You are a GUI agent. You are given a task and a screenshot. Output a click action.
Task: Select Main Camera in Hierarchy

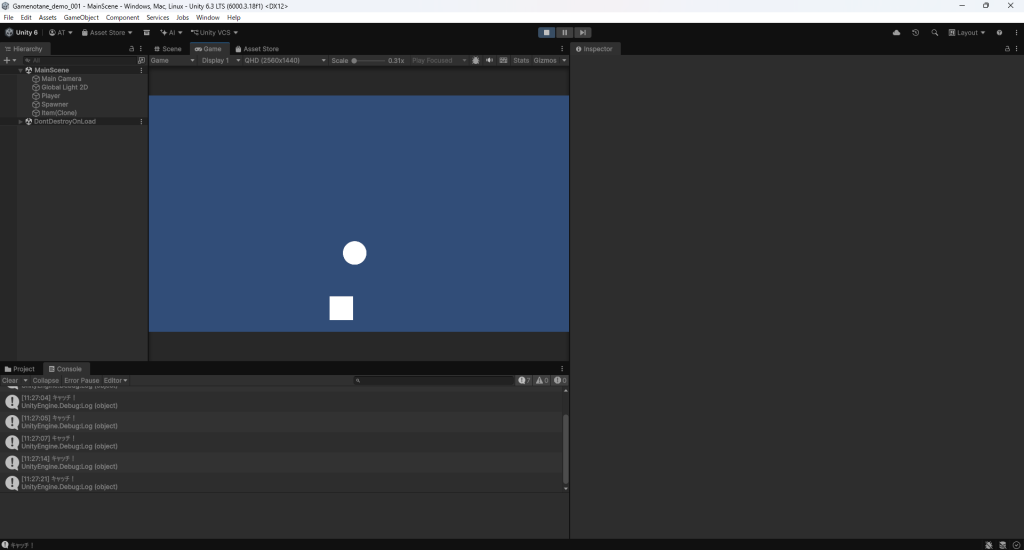[x=61, y=78]
